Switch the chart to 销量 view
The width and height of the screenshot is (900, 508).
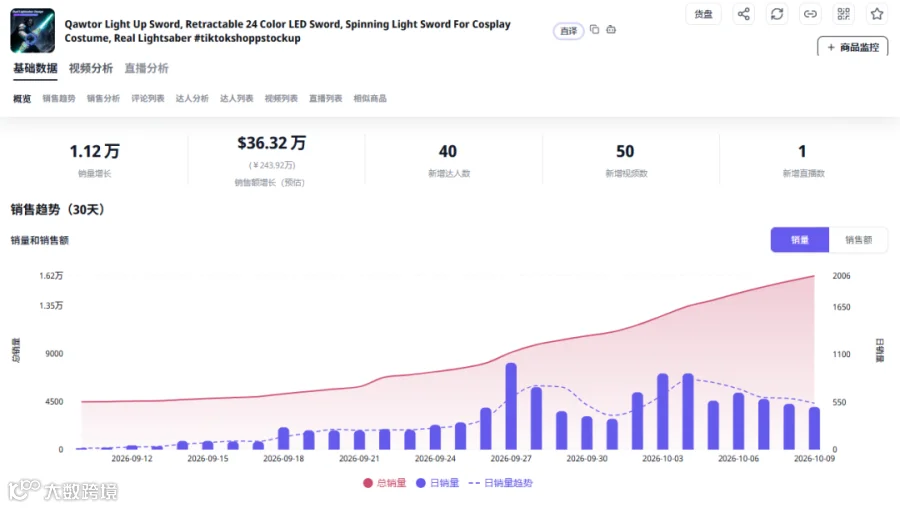point(800,240)
